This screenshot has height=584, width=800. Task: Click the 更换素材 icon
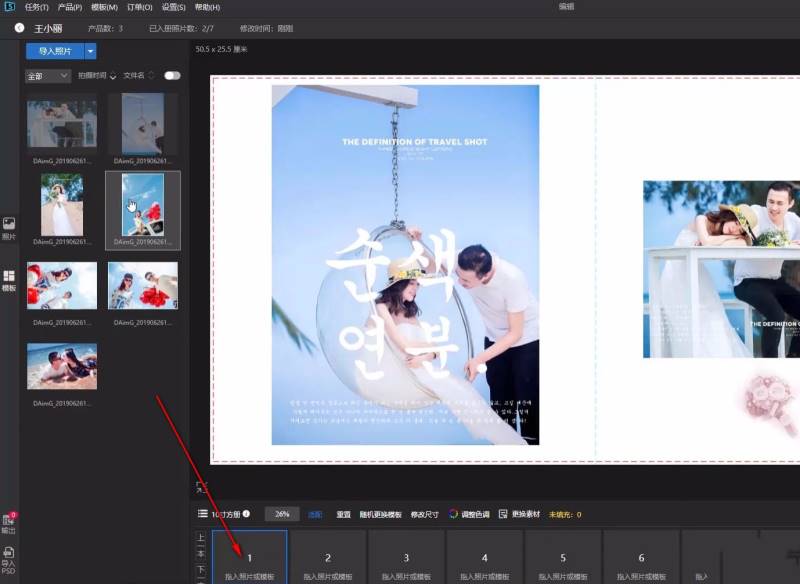tap(503, 514)
